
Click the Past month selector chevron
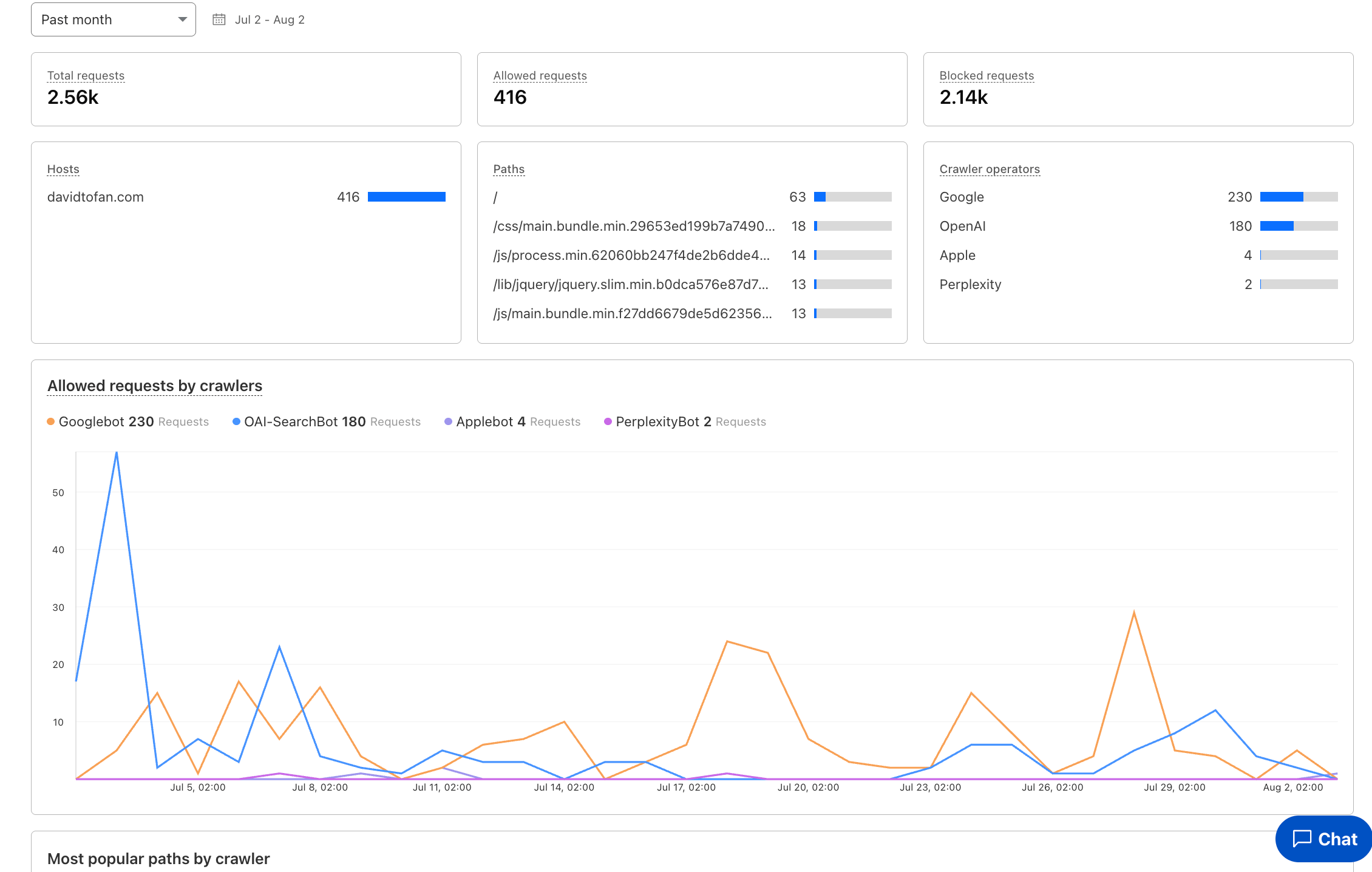[x=182, y=19]
